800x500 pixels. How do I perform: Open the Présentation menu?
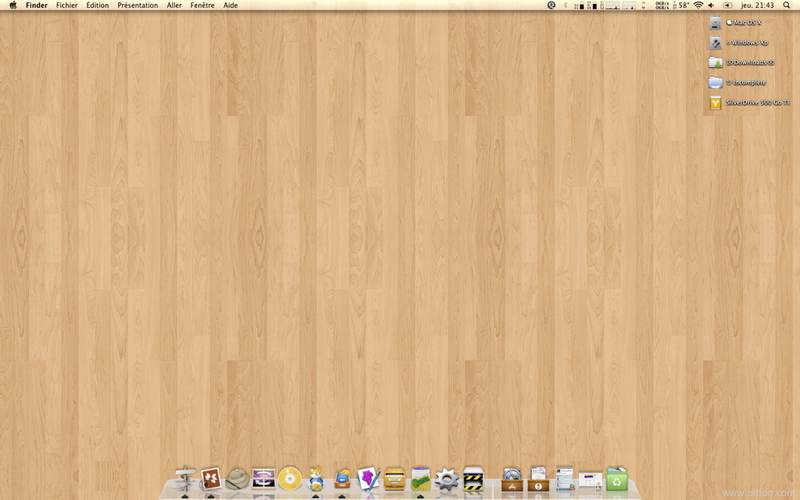tap(137, 5)
